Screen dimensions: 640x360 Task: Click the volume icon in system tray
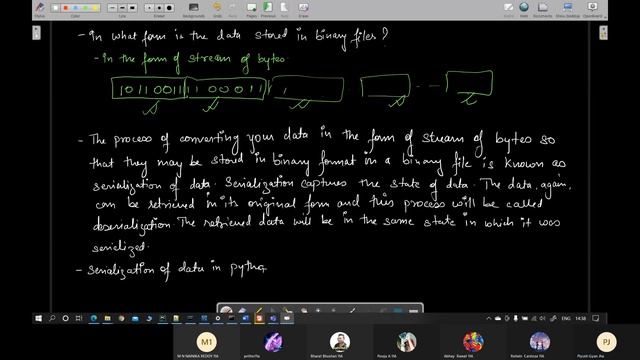coord(542,318)
